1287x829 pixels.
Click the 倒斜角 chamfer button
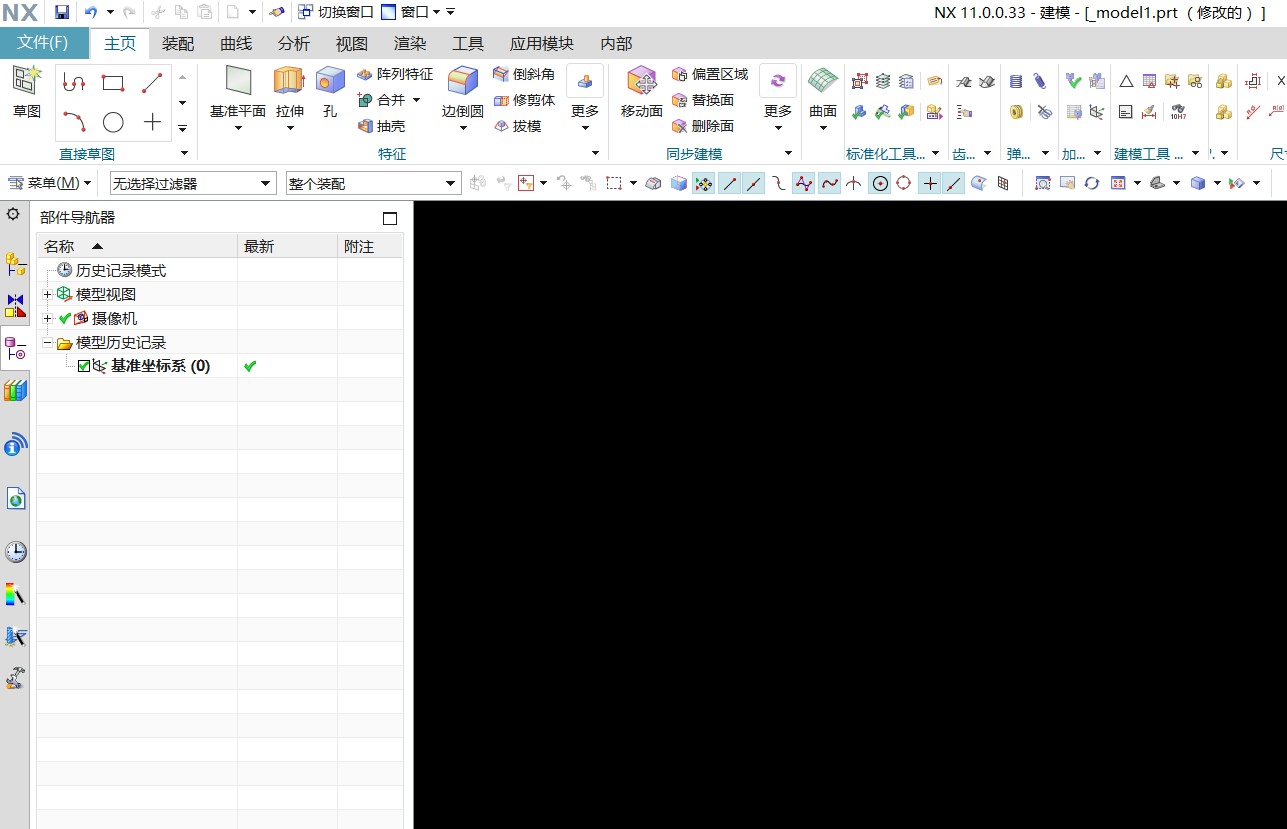(x=524, y=74)
